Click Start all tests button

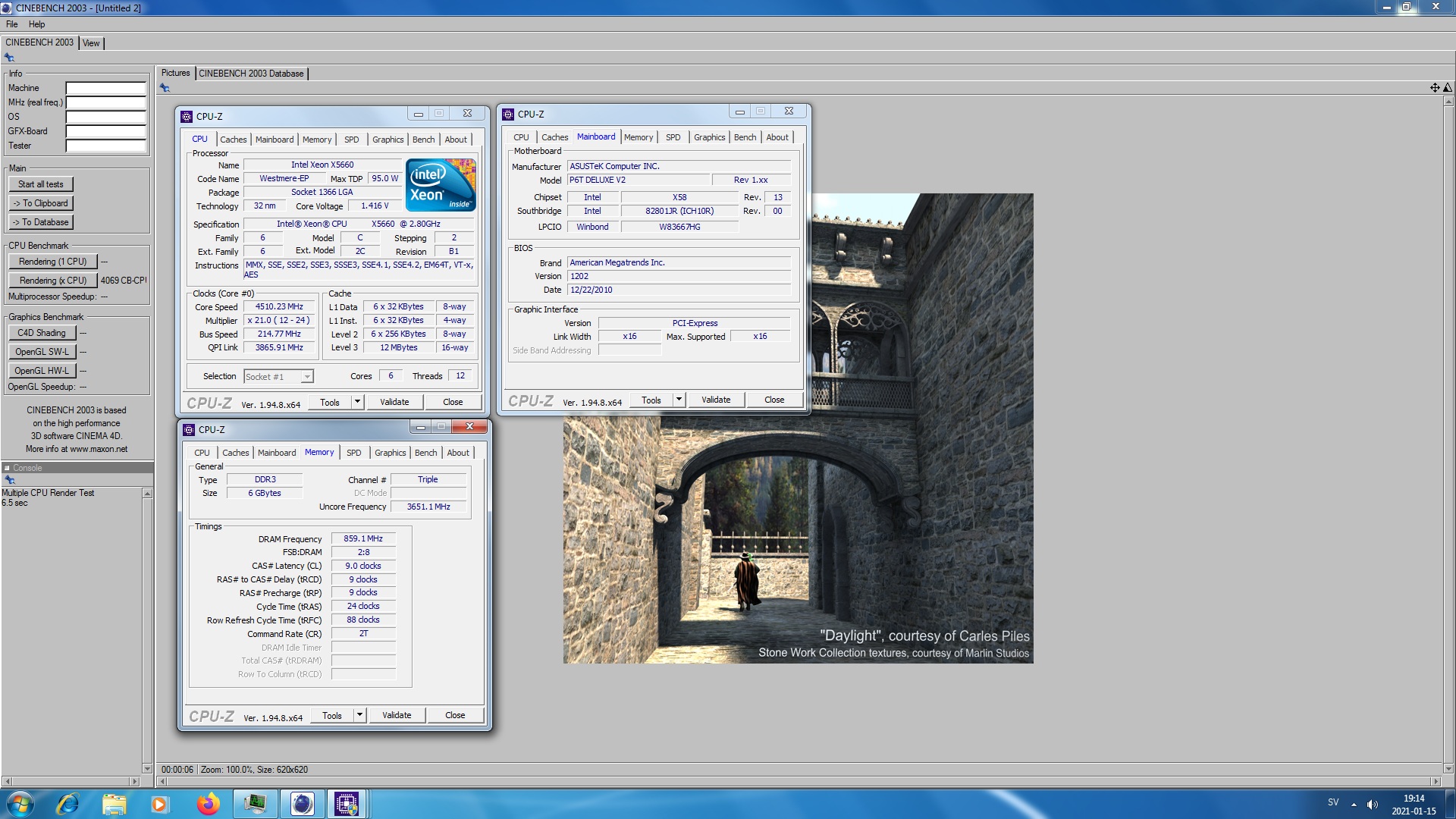(x=41, y=184)
